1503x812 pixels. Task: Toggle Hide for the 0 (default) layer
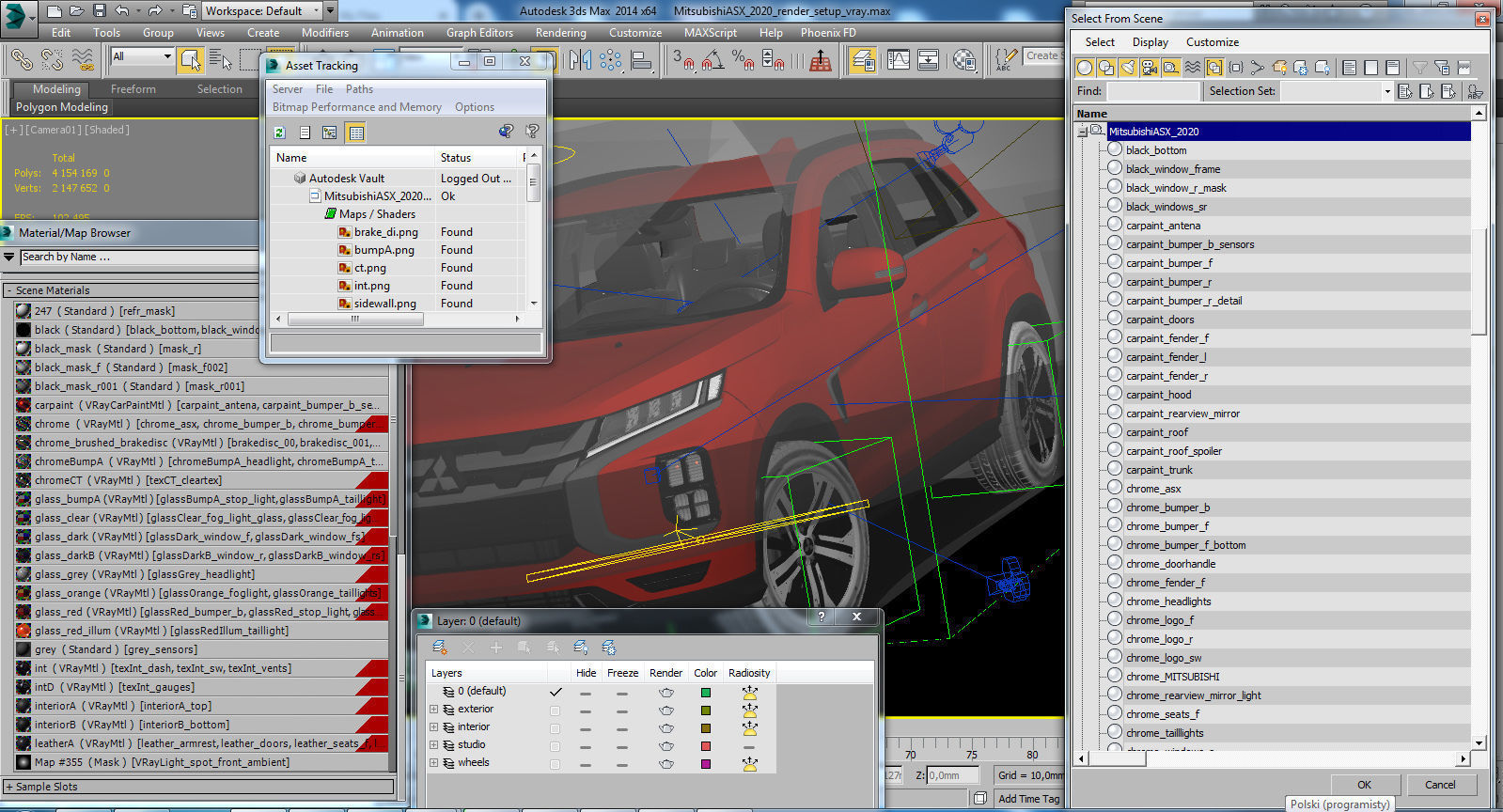point(586,693)
